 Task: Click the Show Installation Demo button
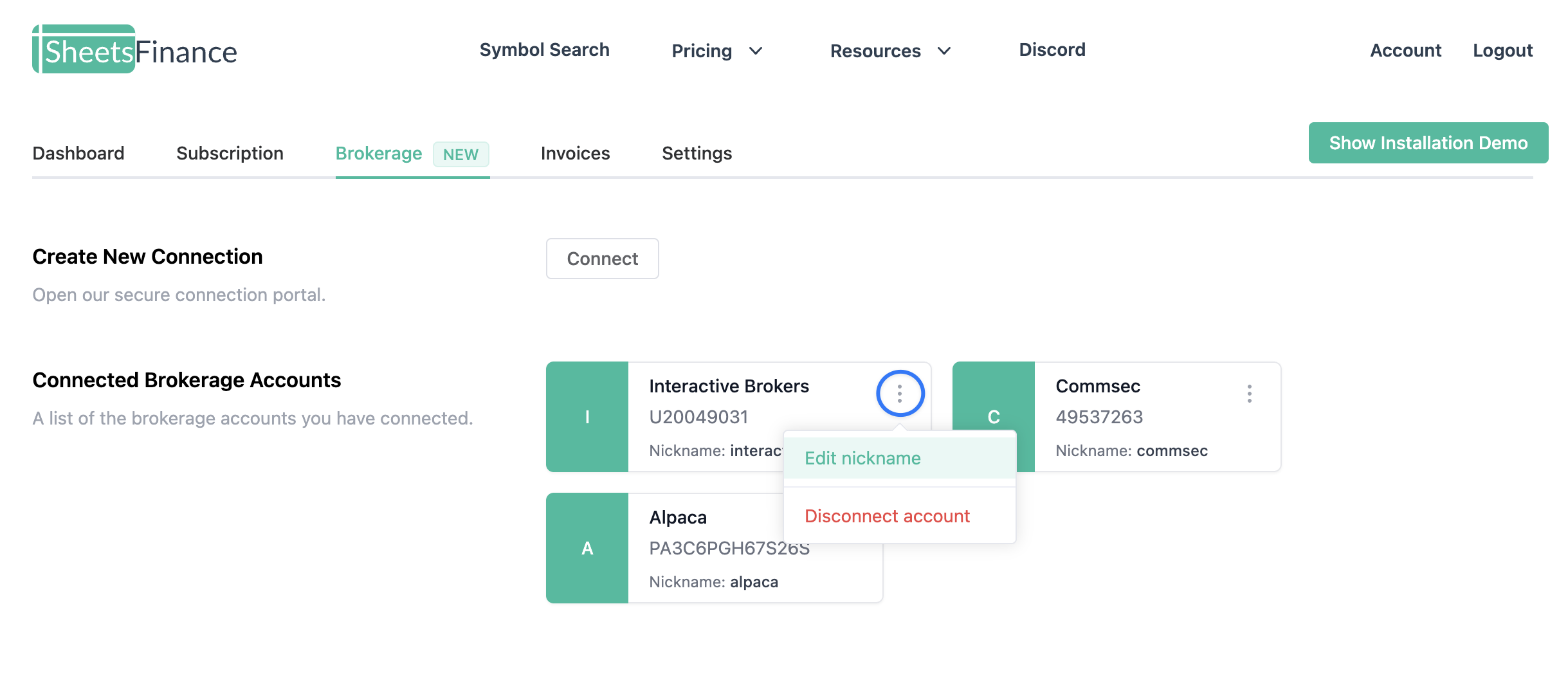[1428, 143]
